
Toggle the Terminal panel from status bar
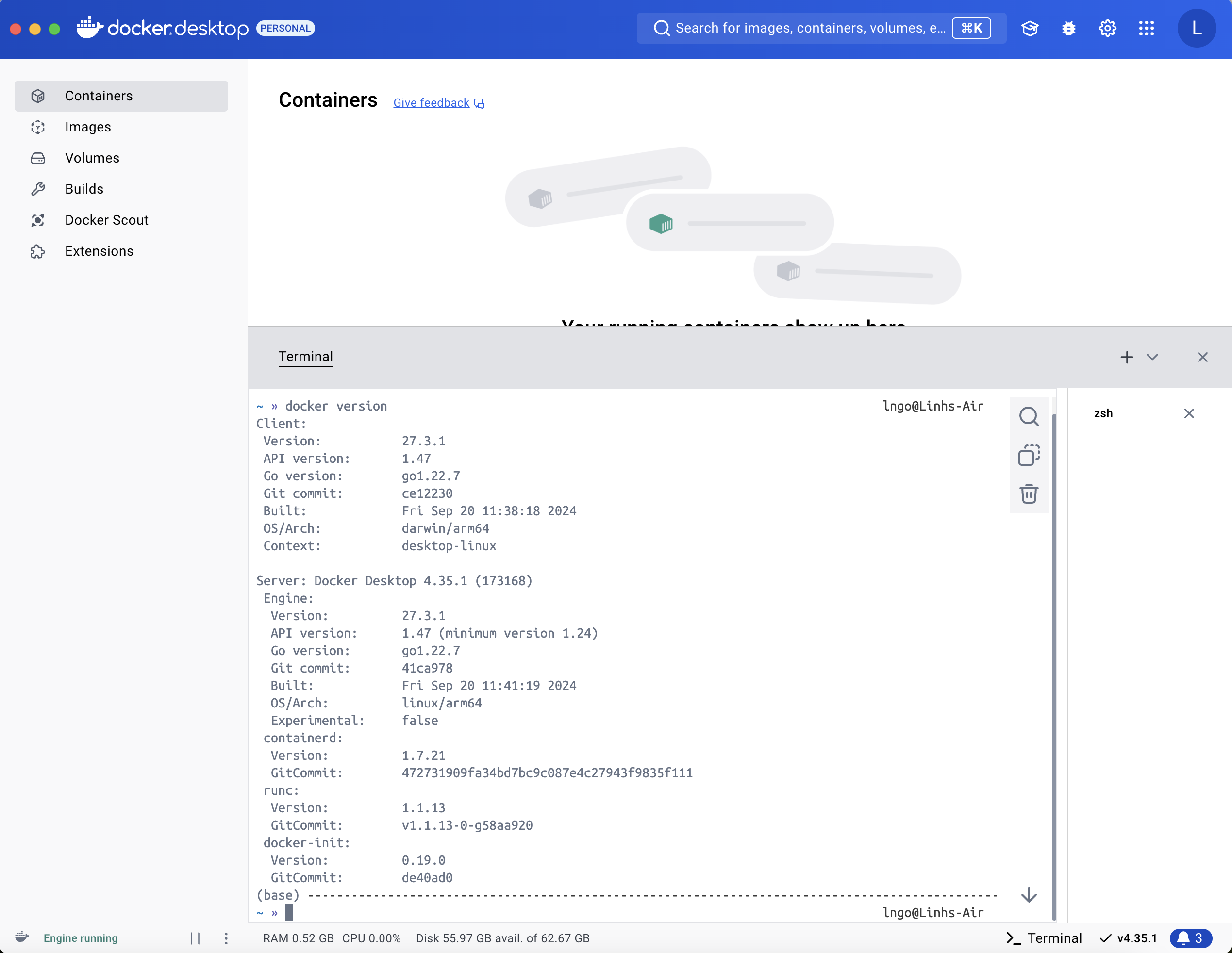point(1044,938)
